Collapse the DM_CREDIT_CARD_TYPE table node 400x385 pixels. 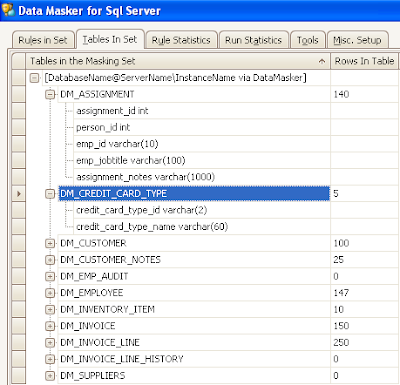tap(50, 194)
